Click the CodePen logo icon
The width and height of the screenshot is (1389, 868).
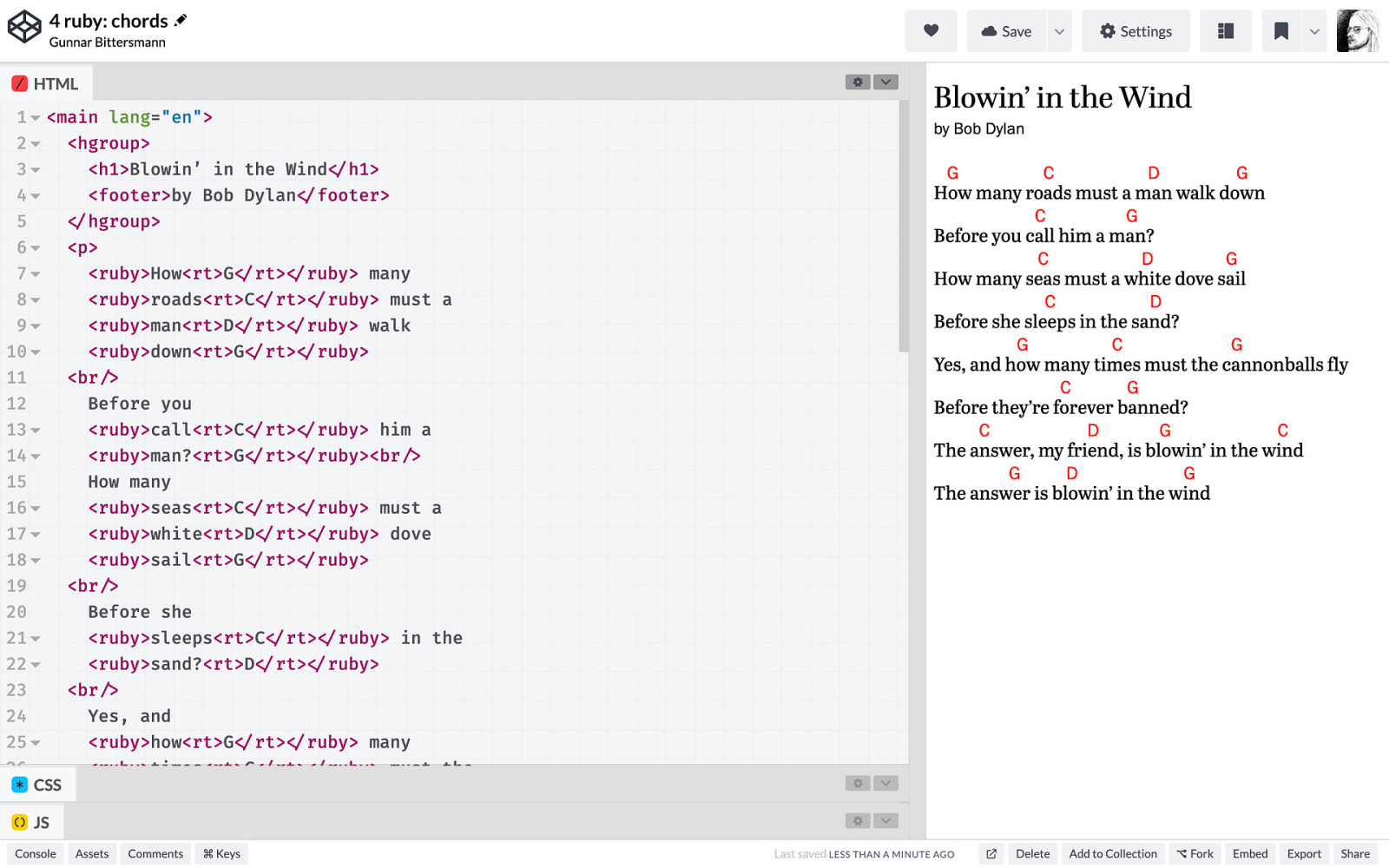coord(24,27)
